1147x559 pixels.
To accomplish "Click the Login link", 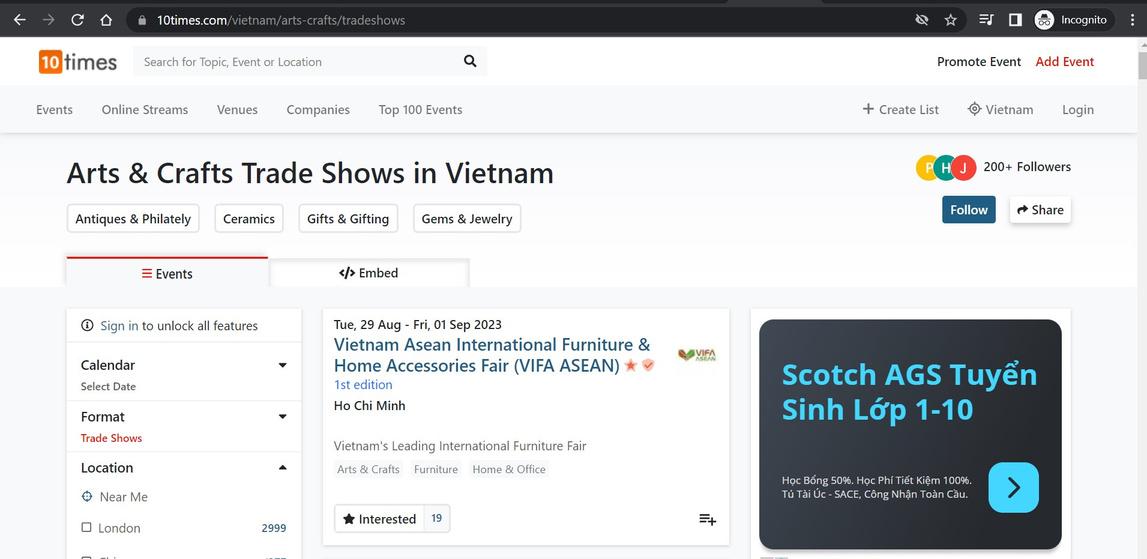I will point(1078,110).
